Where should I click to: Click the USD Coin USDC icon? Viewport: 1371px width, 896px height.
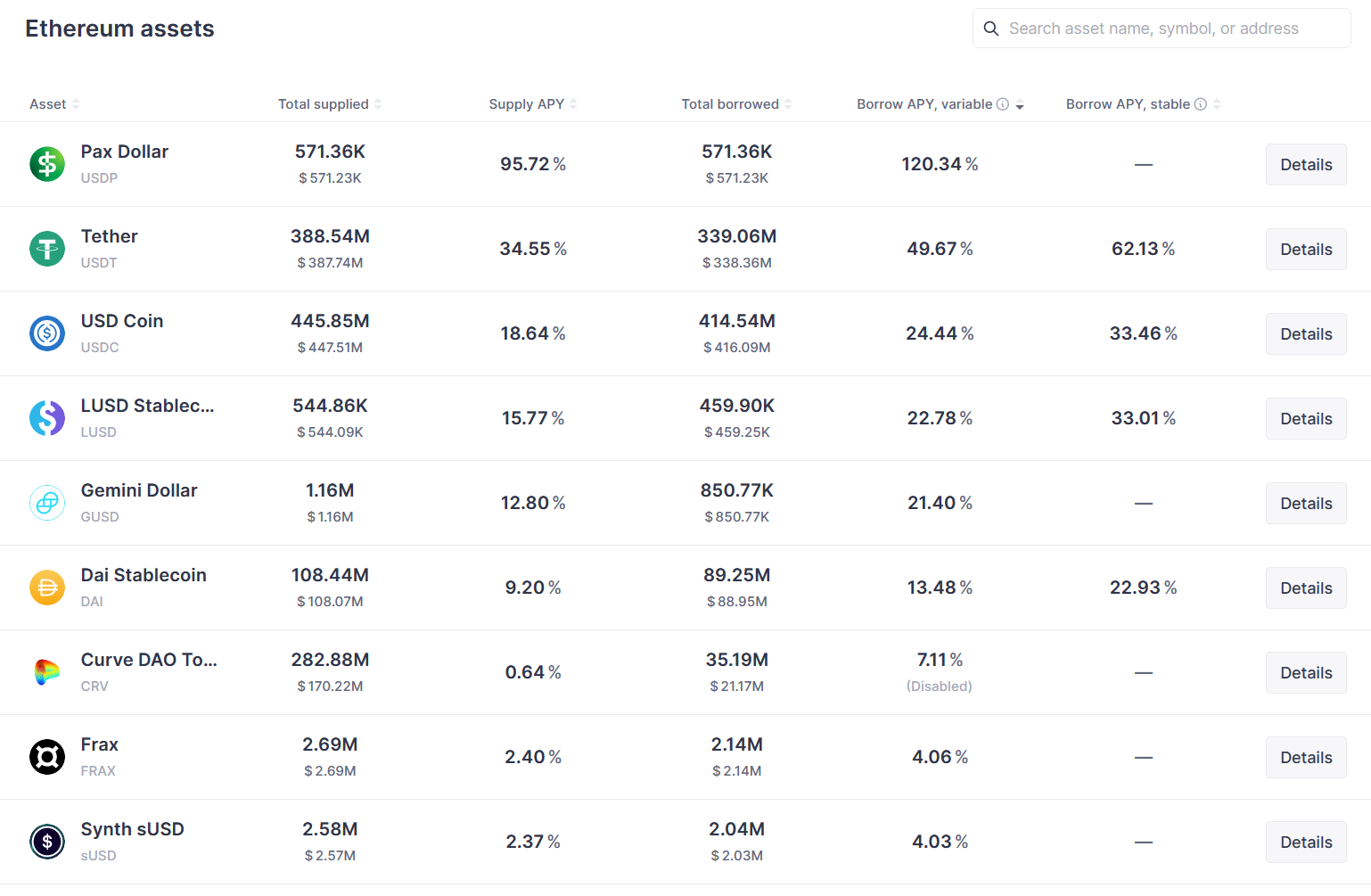(47, 333)
